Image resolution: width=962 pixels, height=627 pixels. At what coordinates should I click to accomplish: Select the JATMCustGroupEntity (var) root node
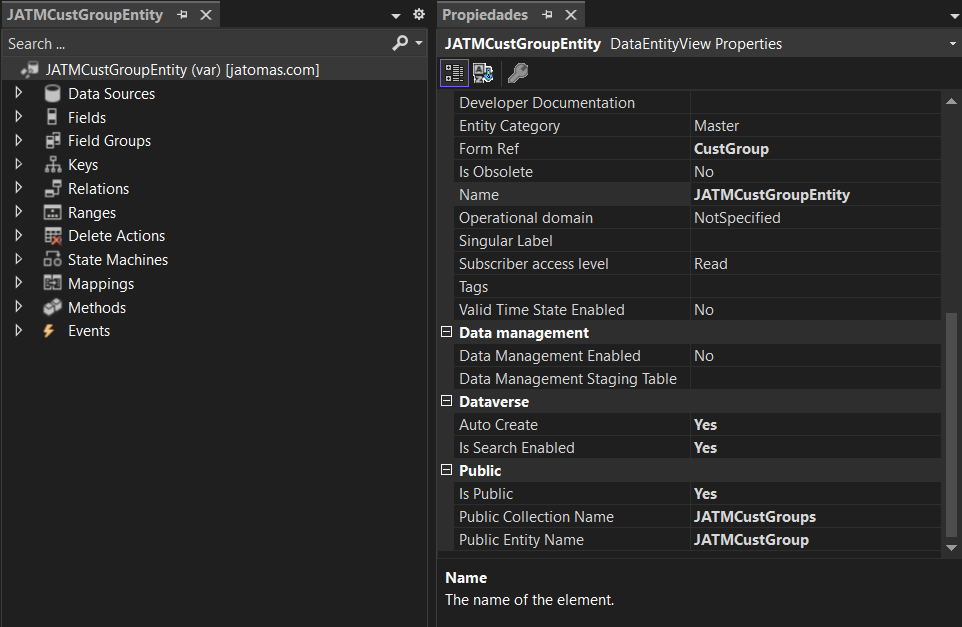coord(182,70)
